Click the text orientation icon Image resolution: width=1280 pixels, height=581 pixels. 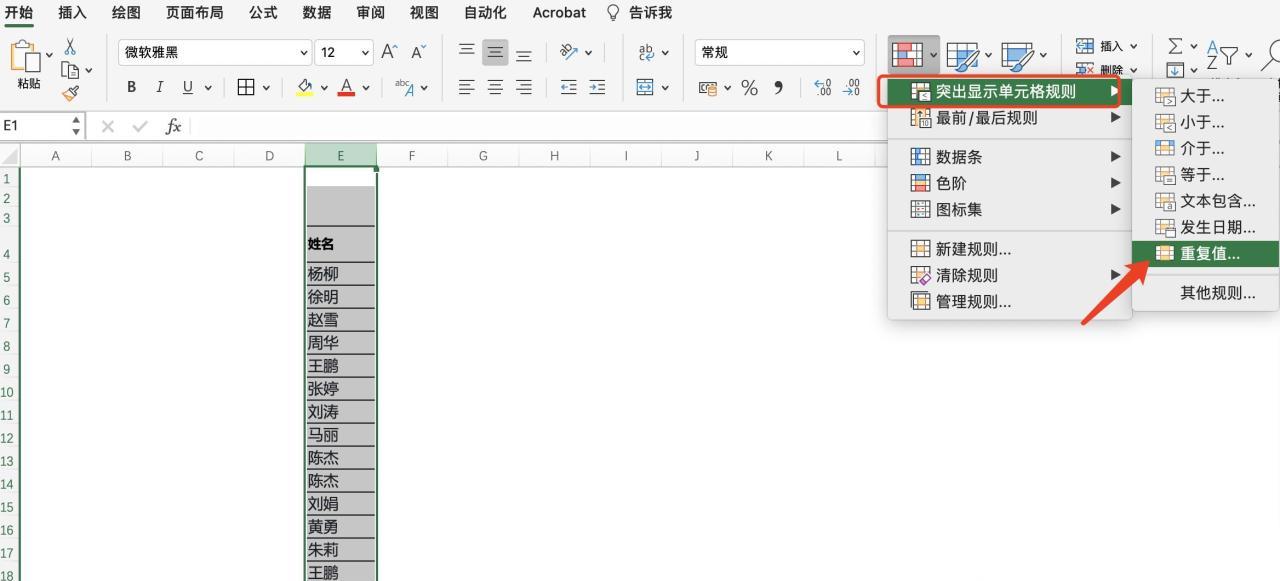tap(569, 52)
